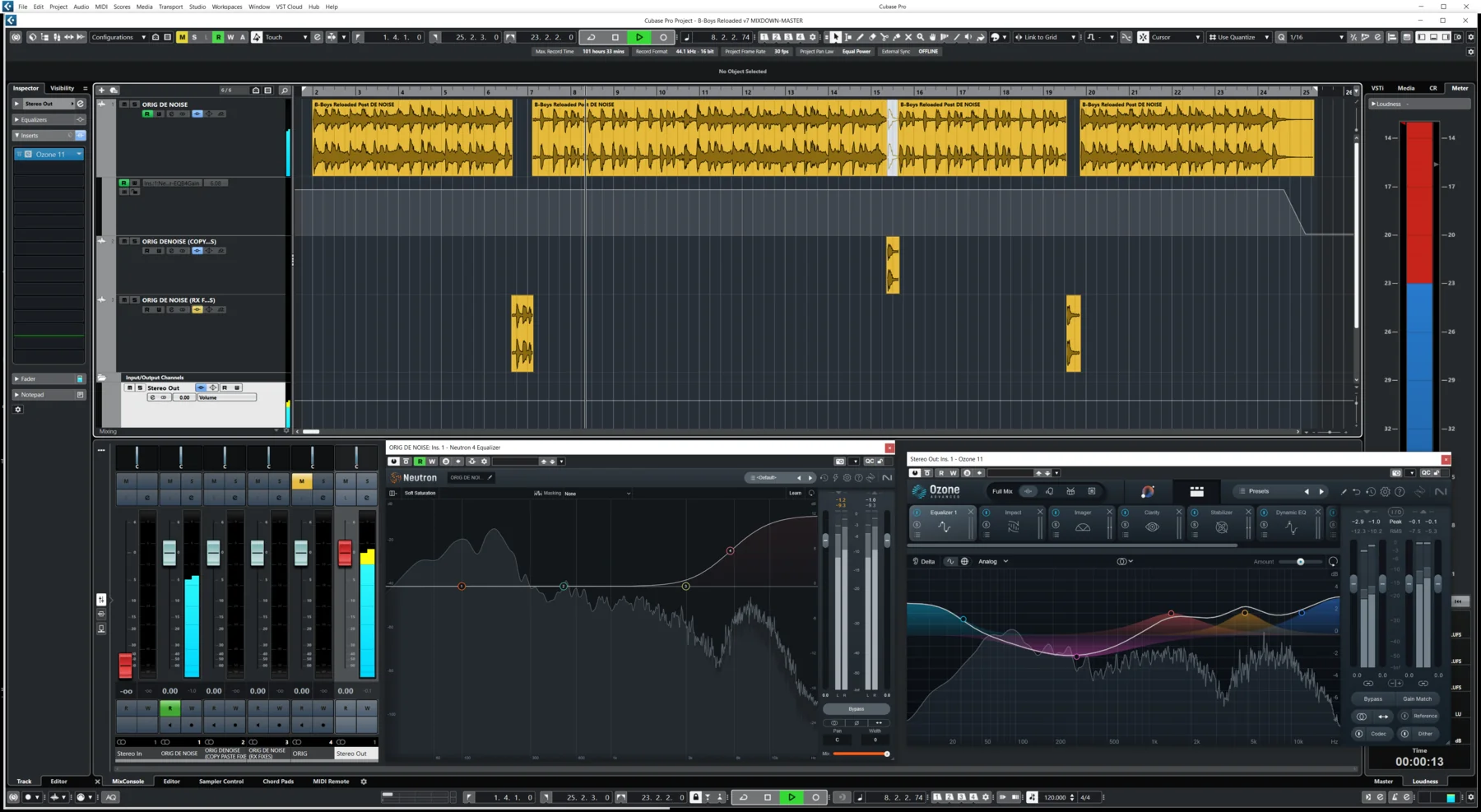Viewport: 1481px width, 812px height.
Task: Switch to the Sampler Control tab
Action: pyautogui.click(x=221, y=782)
